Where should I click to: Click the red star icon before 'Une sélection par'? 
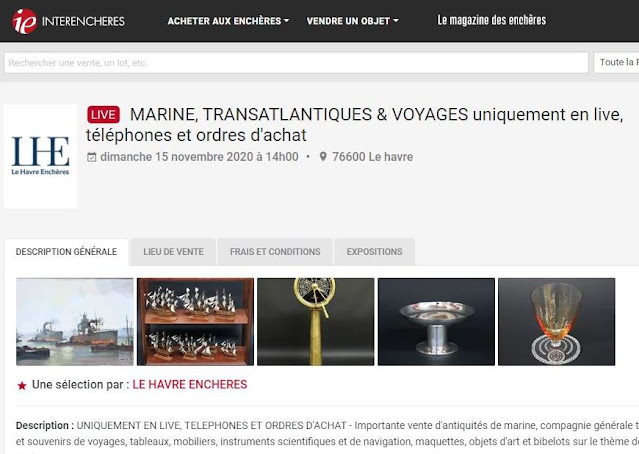click(22, 386)
